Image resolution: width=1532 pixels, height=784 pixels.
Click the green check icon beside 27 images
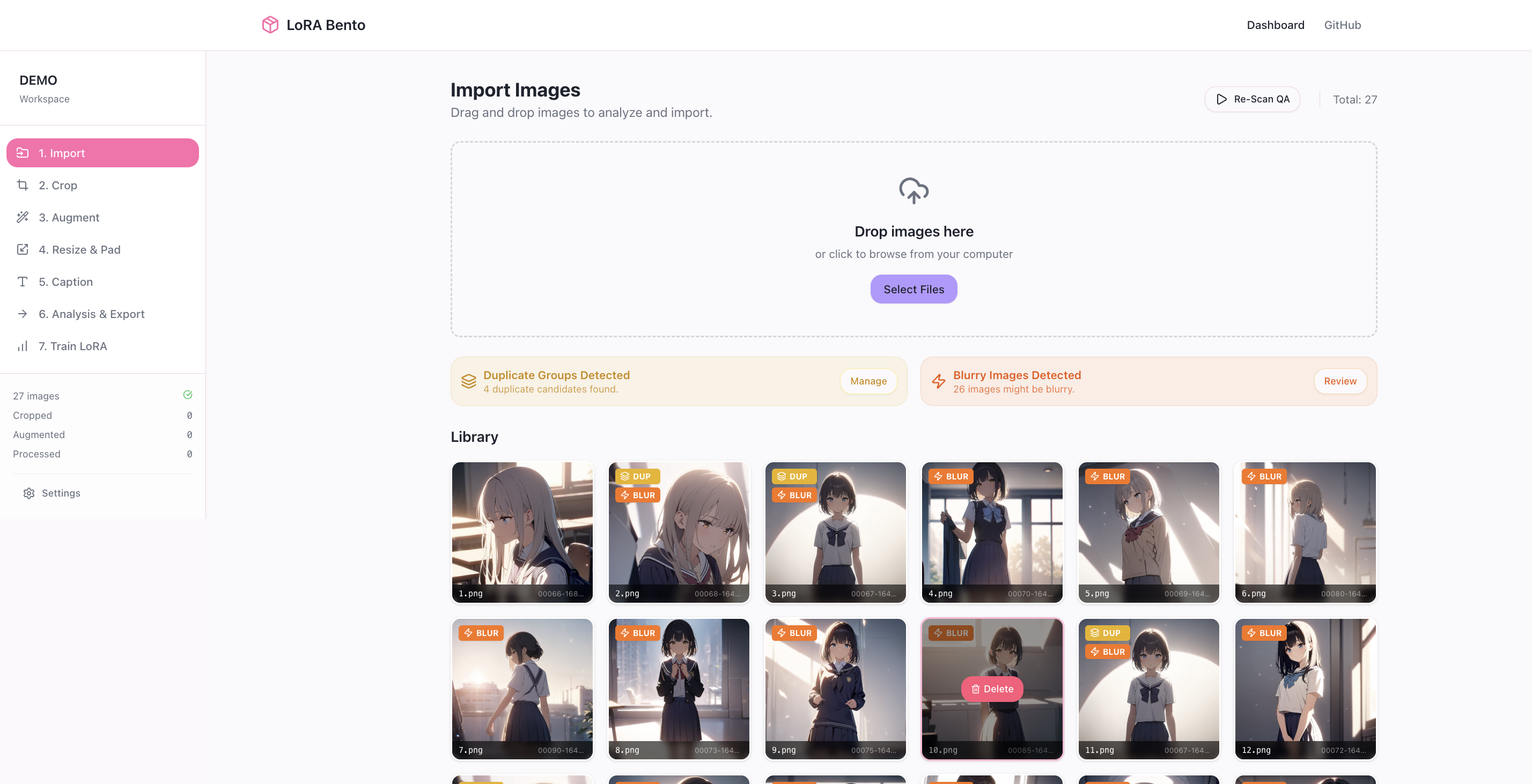tap(188, 395)
